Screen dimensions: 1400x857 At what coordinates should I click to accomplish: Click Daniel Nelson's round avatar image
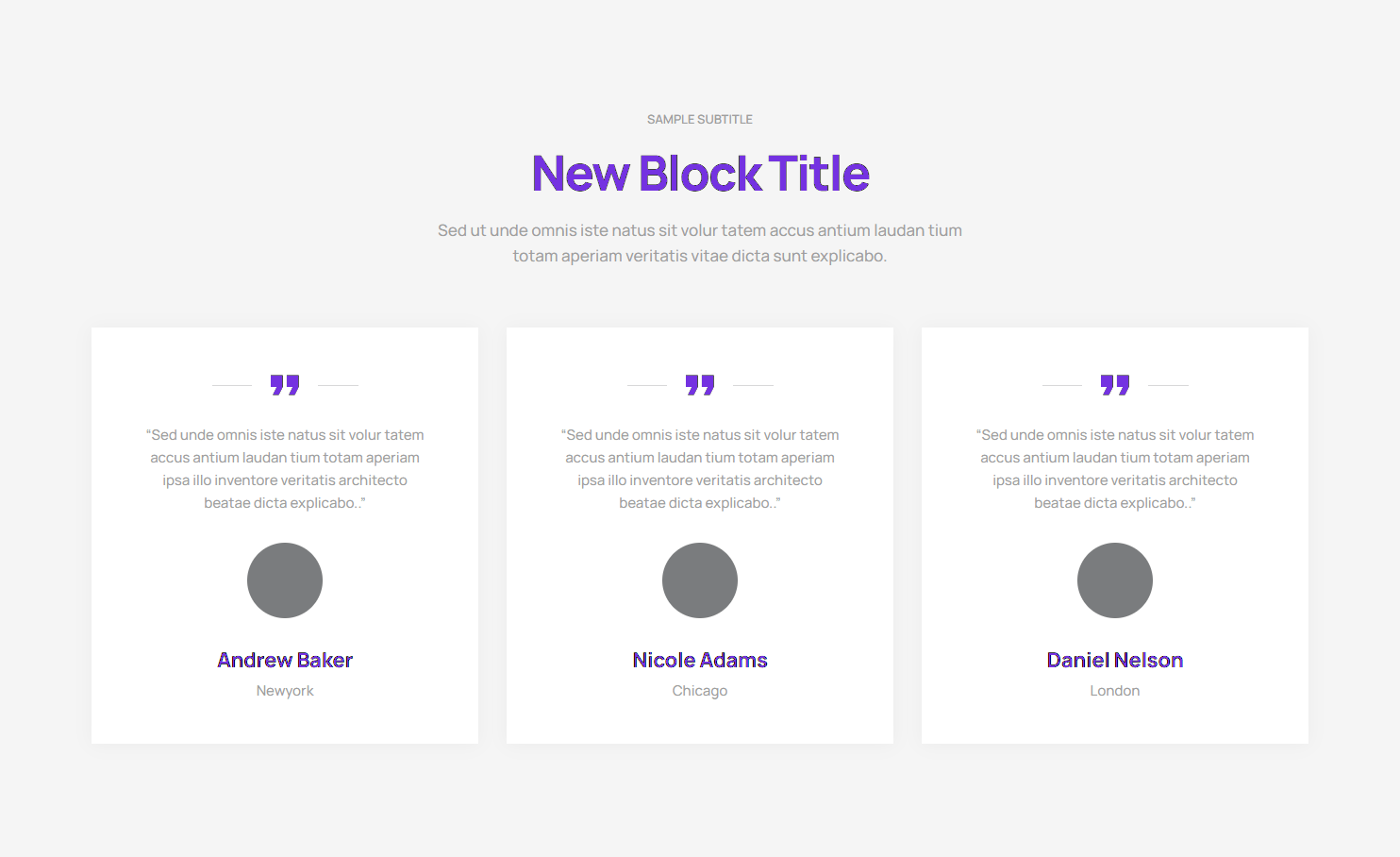(1115, 580)
